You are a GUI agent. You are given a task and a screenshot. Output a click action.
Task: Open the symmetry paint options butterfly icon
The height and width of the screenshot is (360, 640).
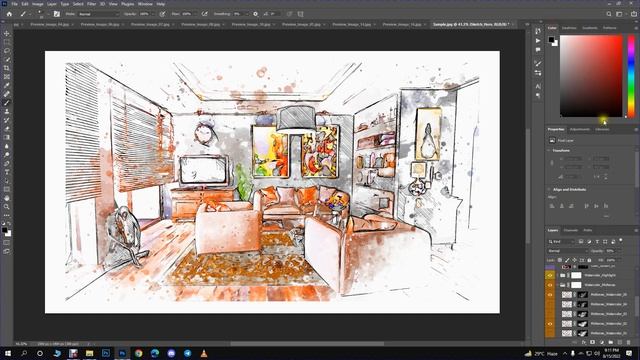(x=300, y=14)
